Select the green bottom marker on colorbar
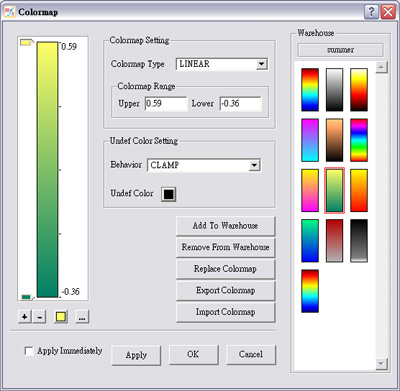Screen dimensions: 400x391 click(27, 297)
